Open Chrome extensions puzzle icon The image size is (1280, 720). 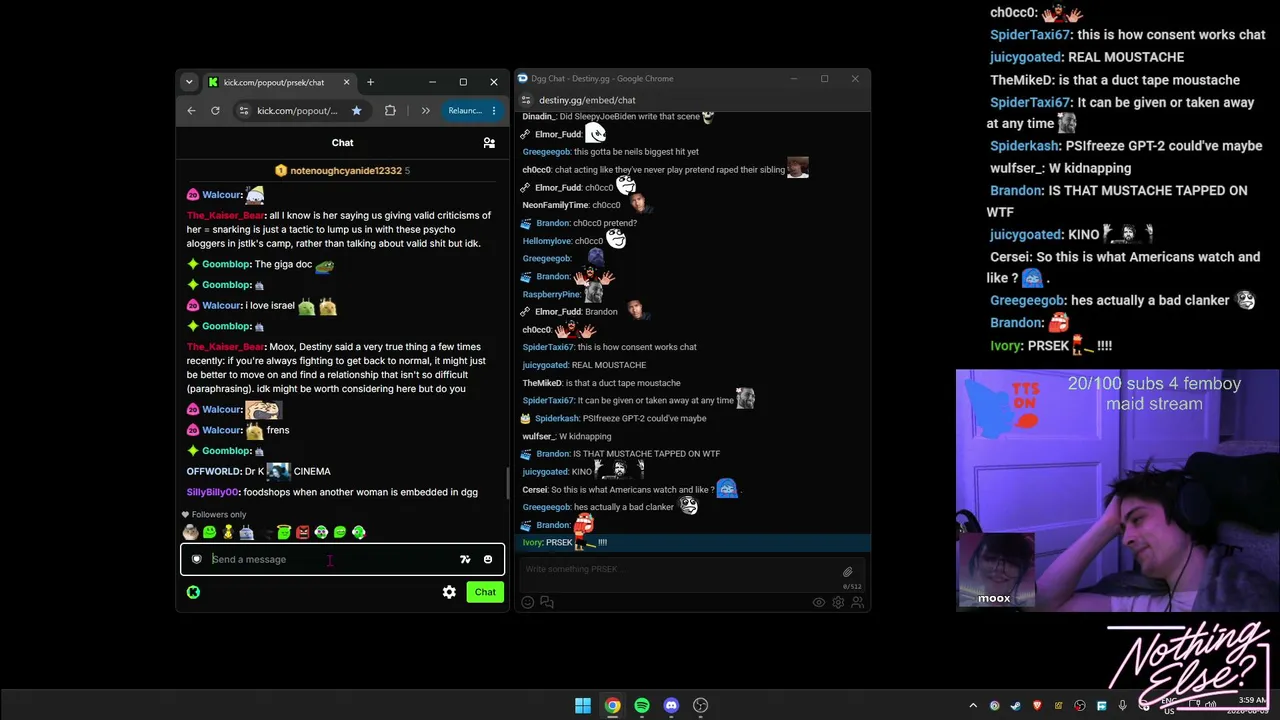[x=390, y=111]
